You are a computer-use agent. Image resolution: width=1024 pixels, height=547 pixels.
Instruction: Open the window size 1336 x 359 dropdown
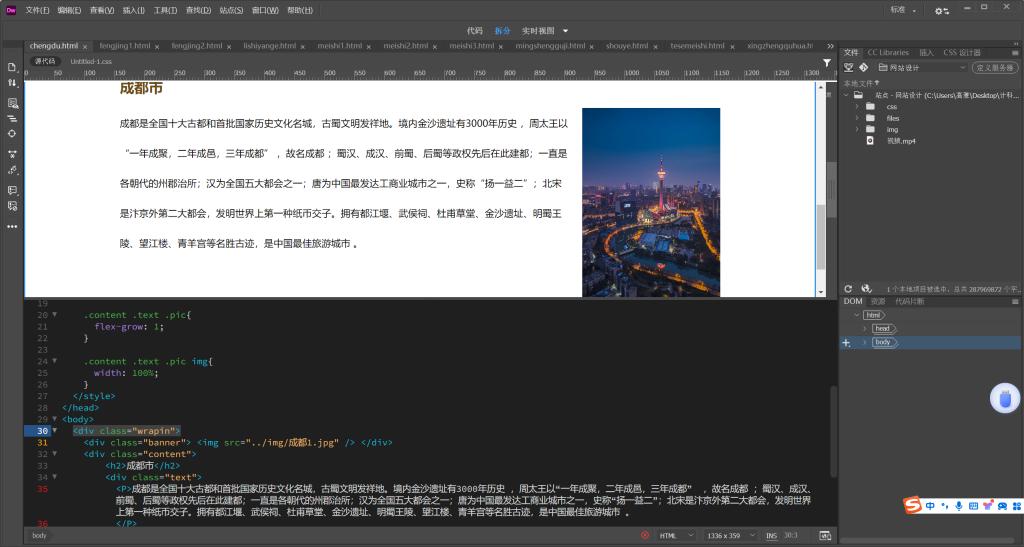point(729,536)
